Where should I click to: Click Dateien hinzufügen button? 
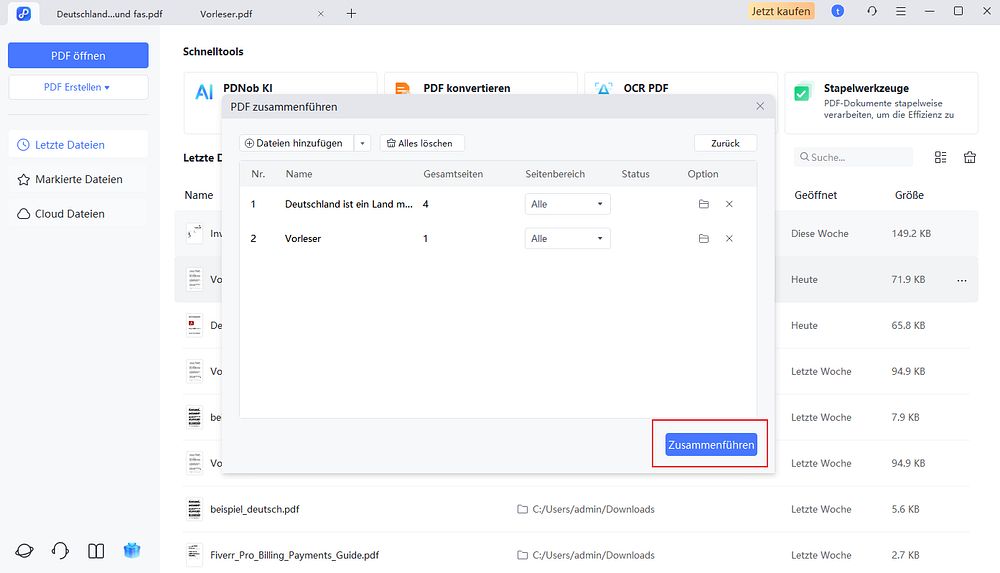[297, 143]
